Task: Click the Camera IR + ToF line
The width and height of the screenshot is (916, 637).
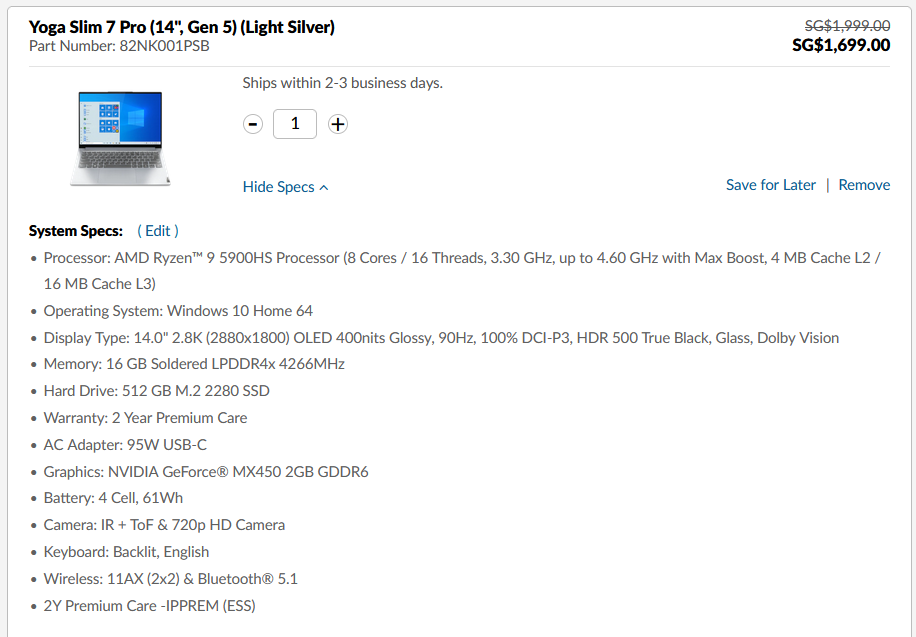Action: (x=164, y=525)
